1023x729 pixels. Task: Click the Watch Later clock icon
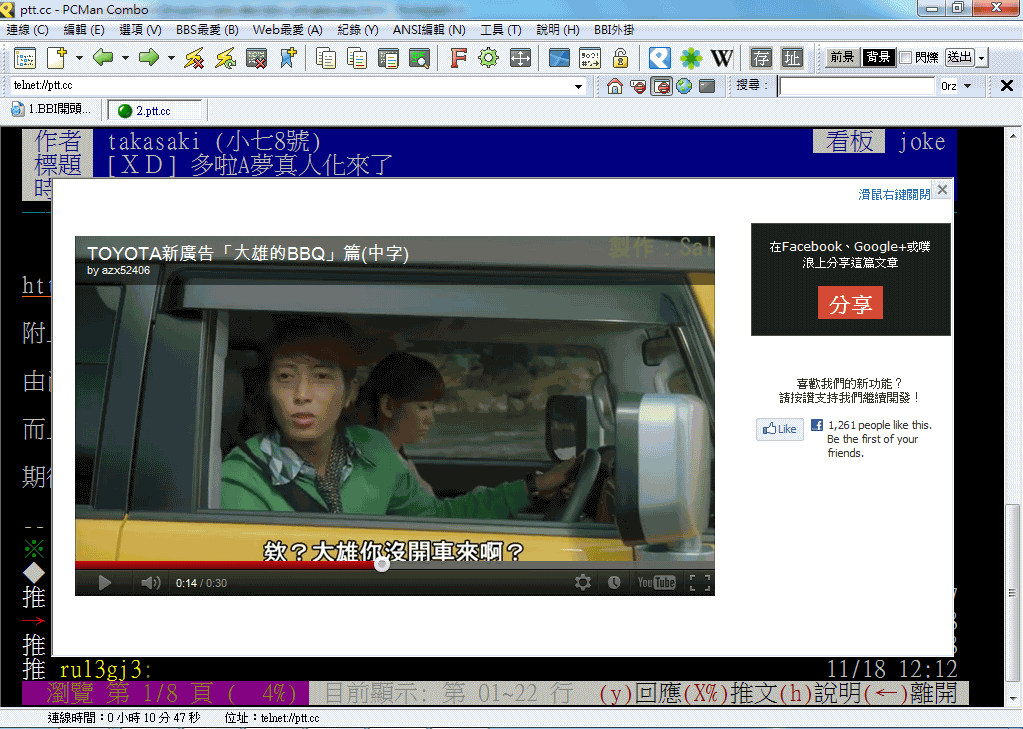(x=614, y=582)
